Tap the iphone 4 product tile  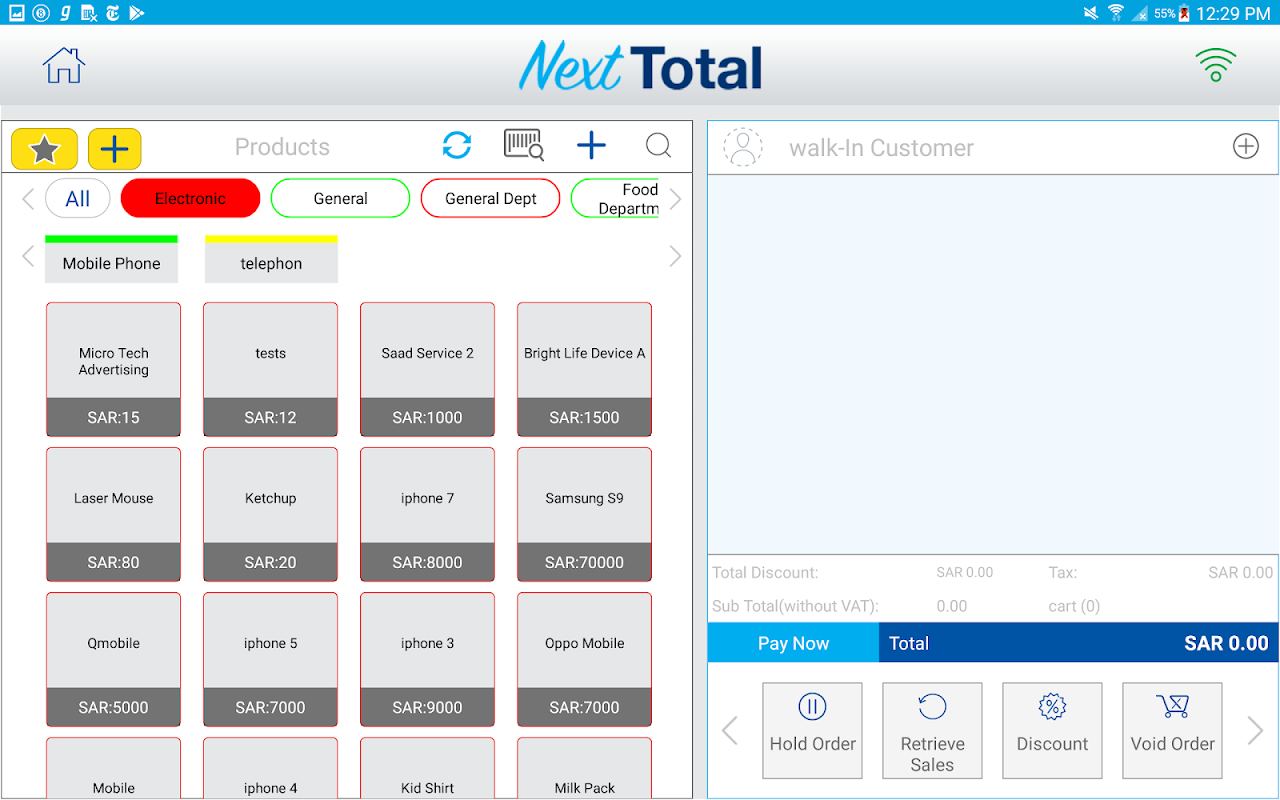270,768
